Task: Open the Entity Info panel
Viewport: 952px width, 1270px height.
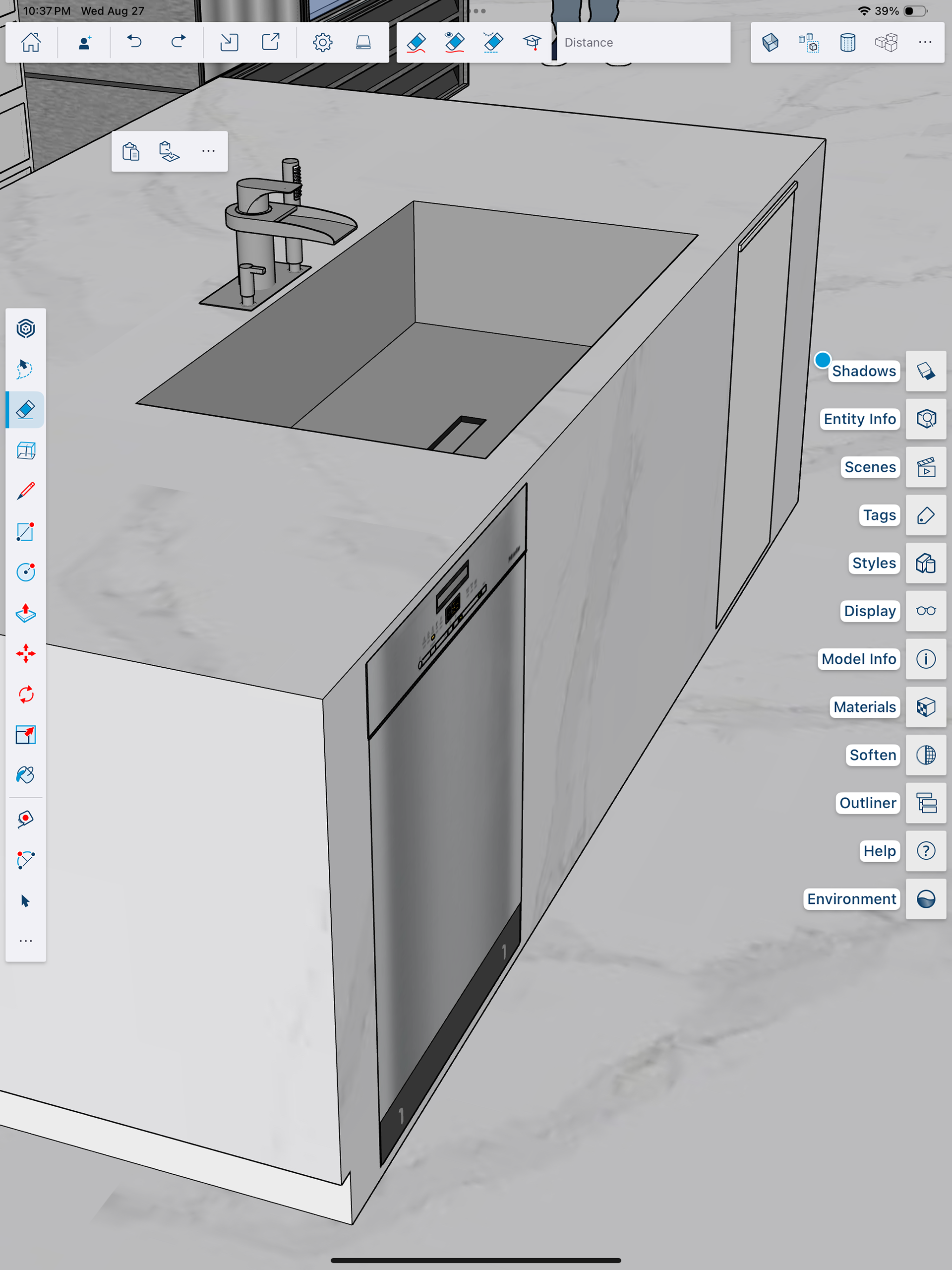Action: click(x=926, y=419)
